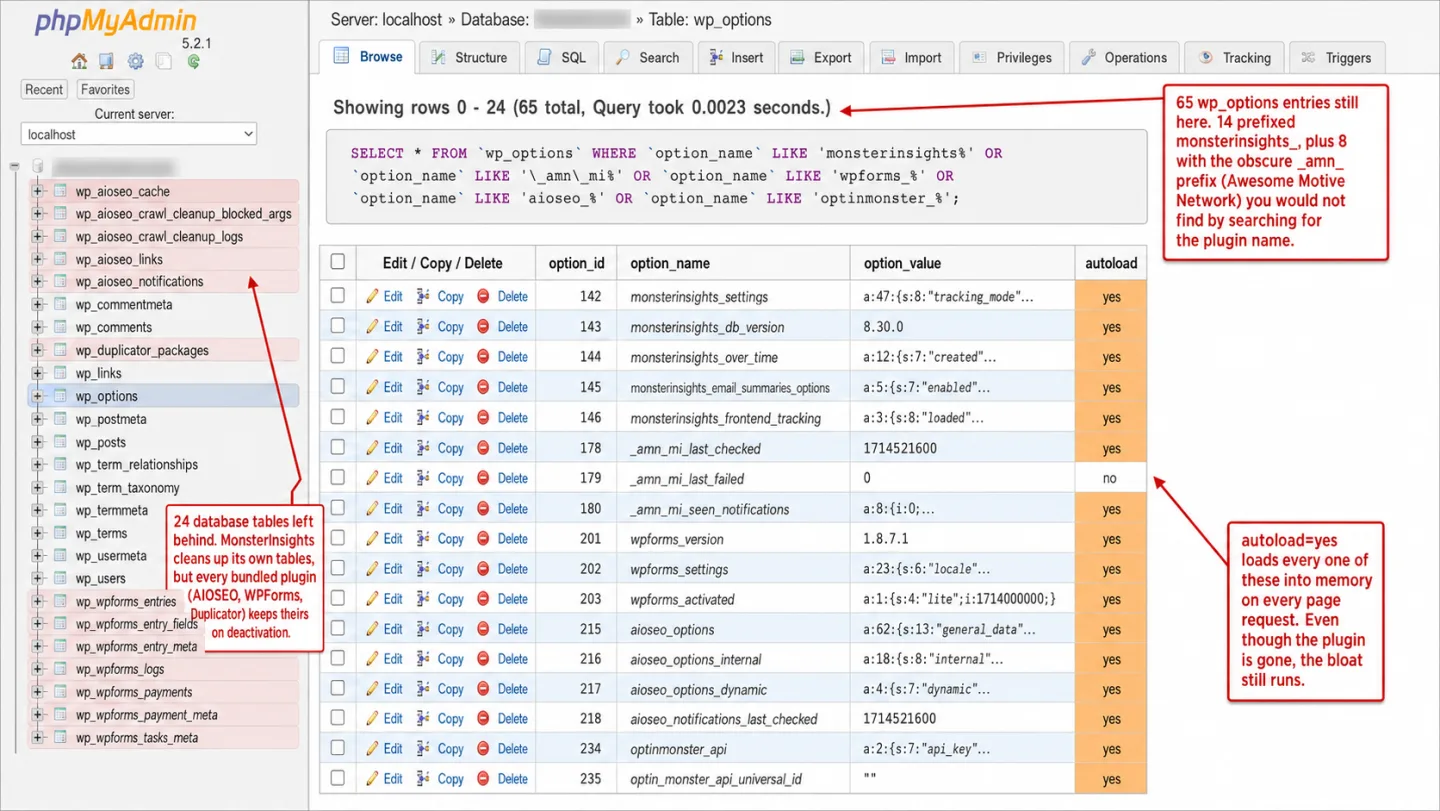
Task: Click red Delete icon for wpforms_activated row
Action: click(483, 599)
